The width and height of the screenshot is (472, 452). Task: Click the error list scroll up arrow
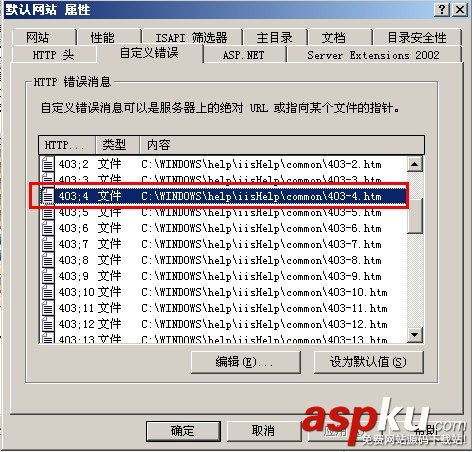pyautogui.click(x=415, y=164)
